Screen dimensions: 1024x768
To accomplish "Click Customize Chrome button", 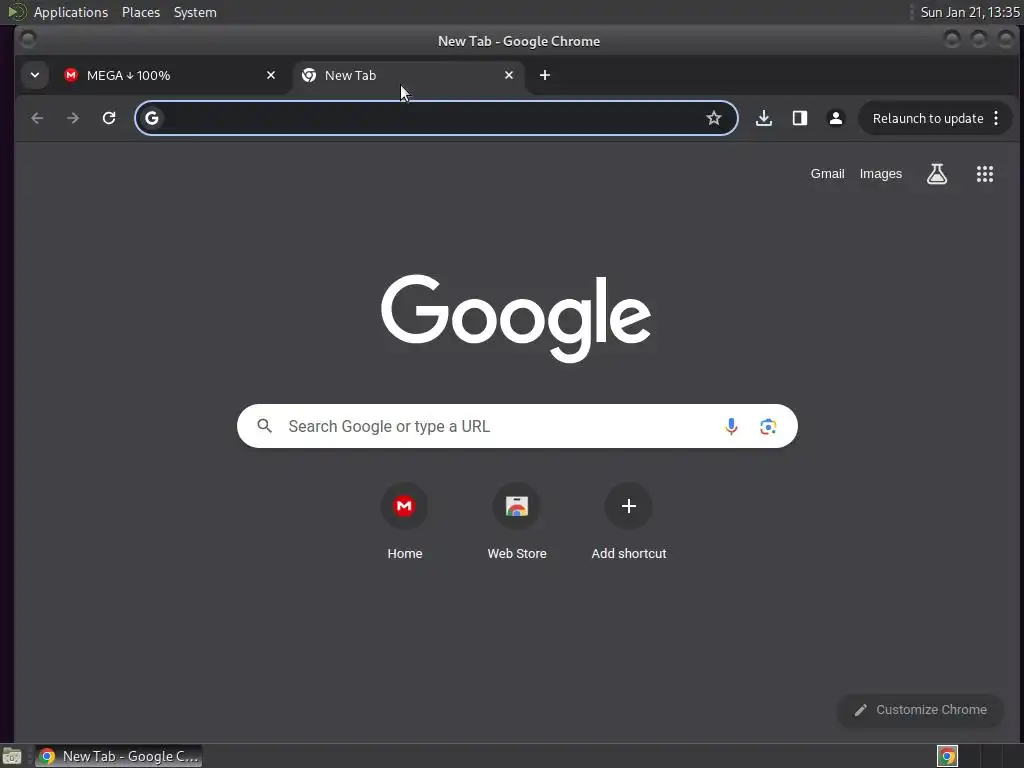I will [x=920, y=710].
